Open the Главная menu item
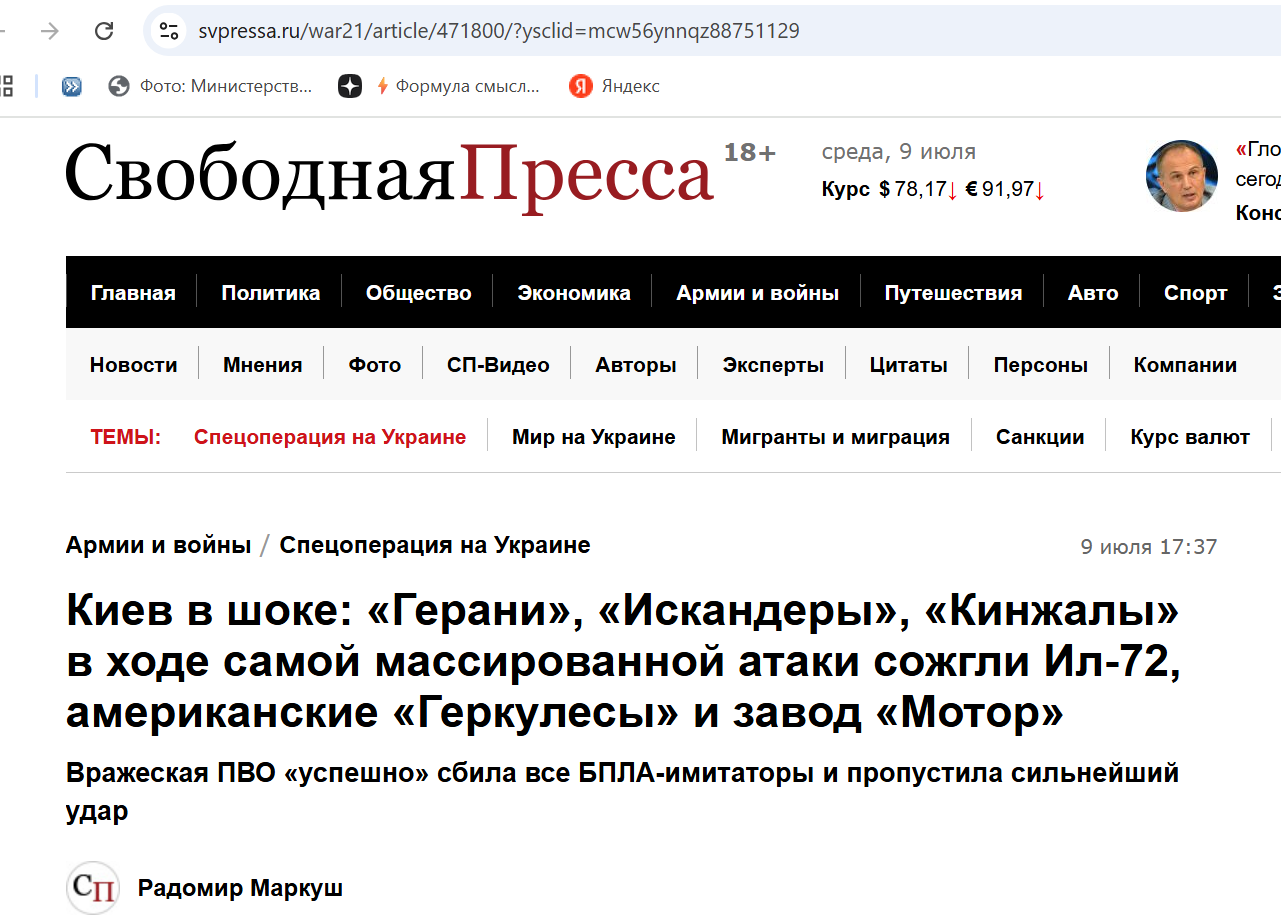This screenshot has width=1281, height=915. 133,293
